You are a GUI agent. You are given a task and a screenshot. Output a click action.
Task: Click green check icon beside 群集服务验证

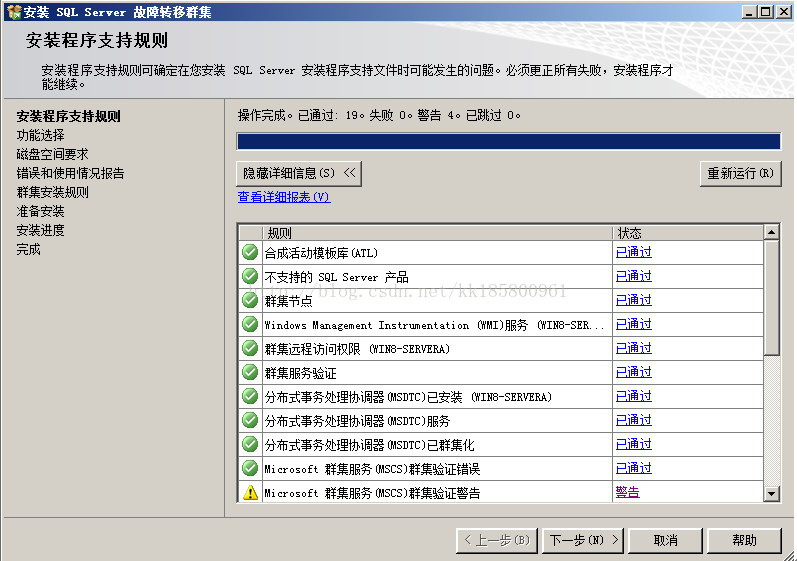(250, 372)
